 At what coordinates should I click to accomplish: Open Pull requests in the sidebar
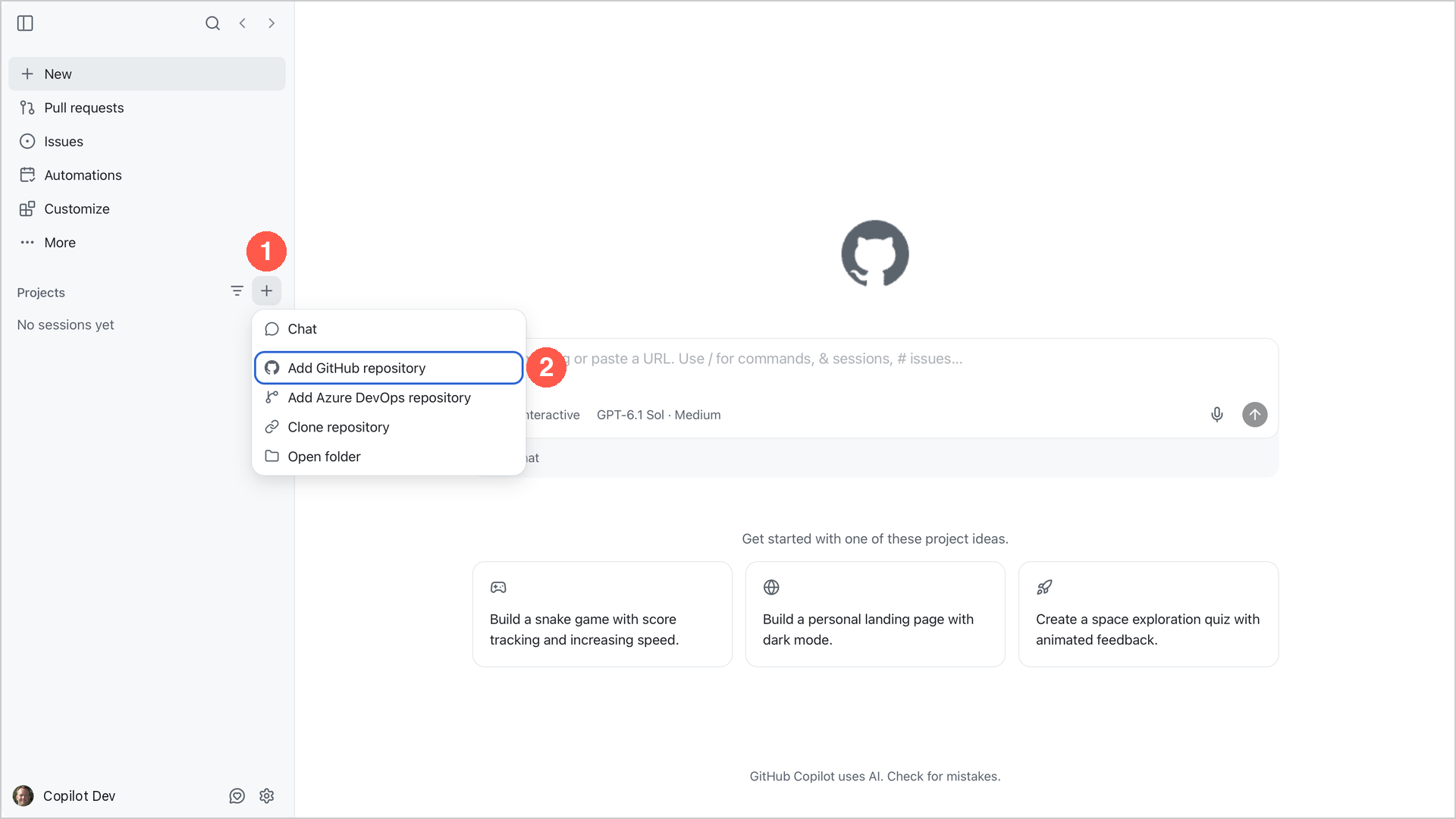(x=147, y=108)
